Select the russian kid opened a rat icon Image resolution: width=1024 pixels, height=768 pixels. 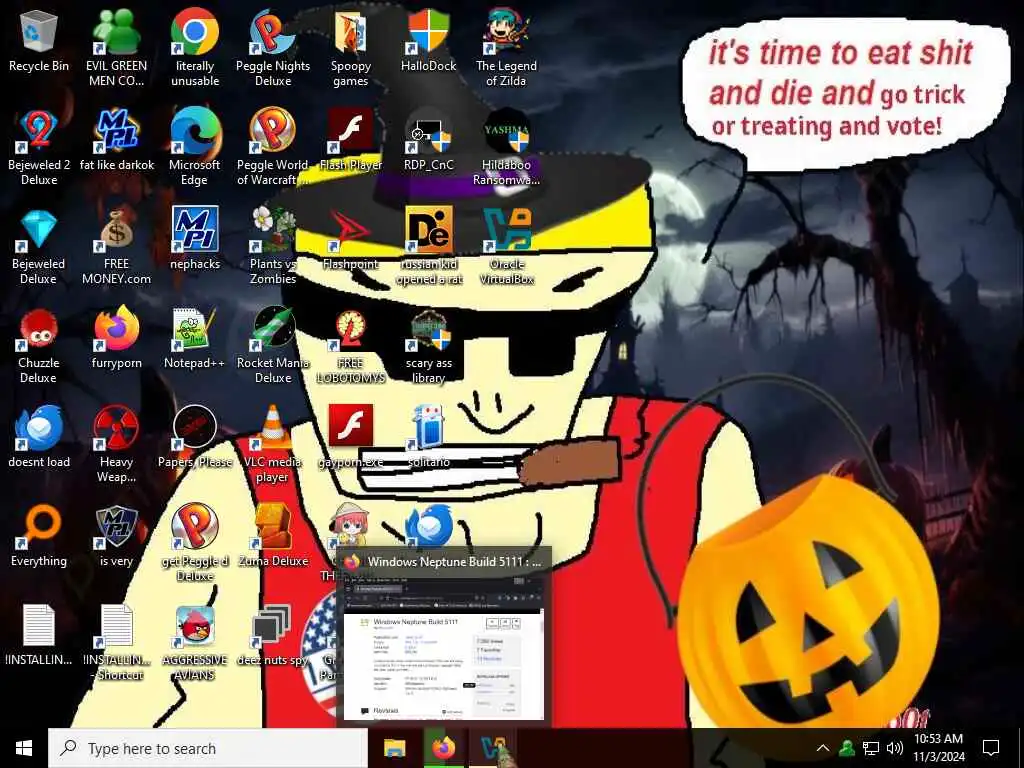point(428,231)
